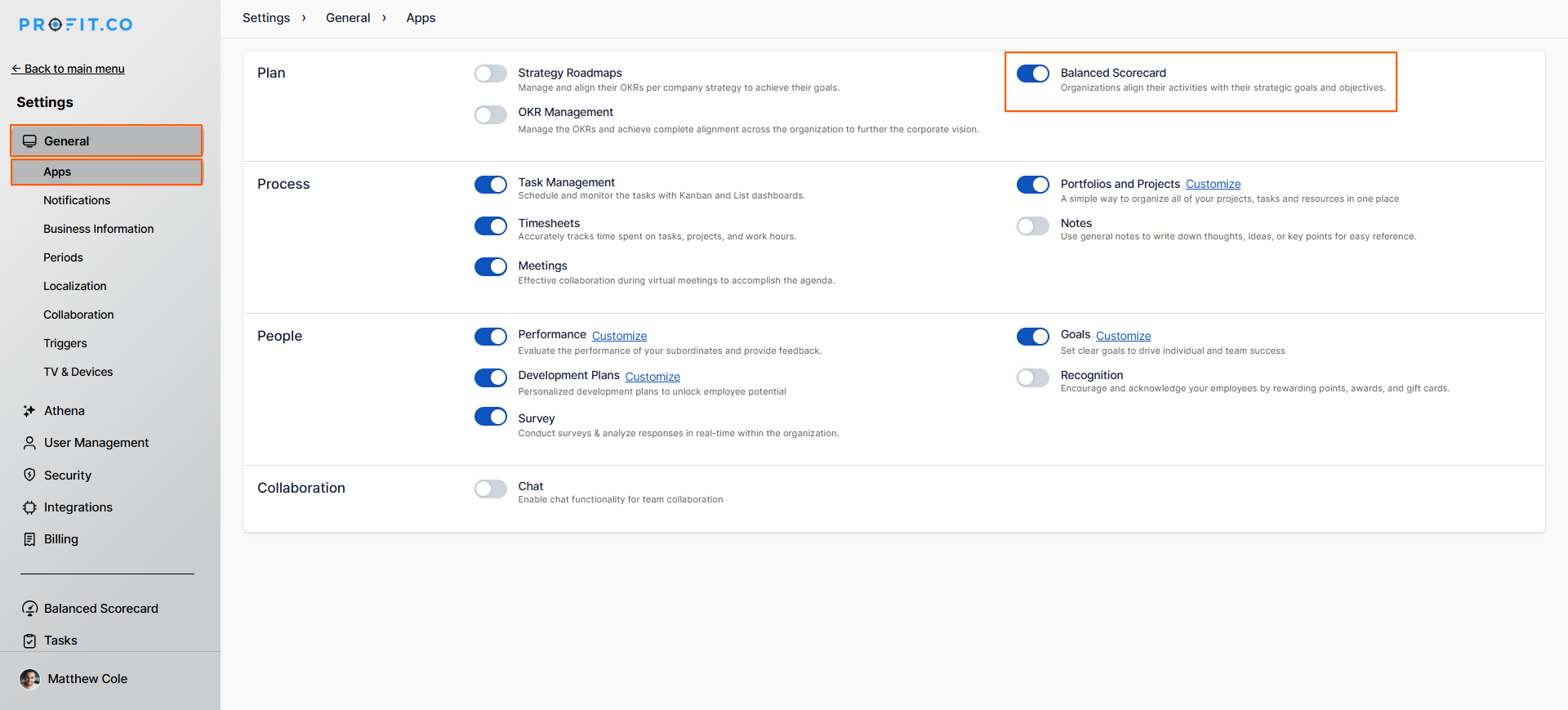This screenshot has height=710, width=1568.
Task: Open User Management person icon
Action: 29,443
